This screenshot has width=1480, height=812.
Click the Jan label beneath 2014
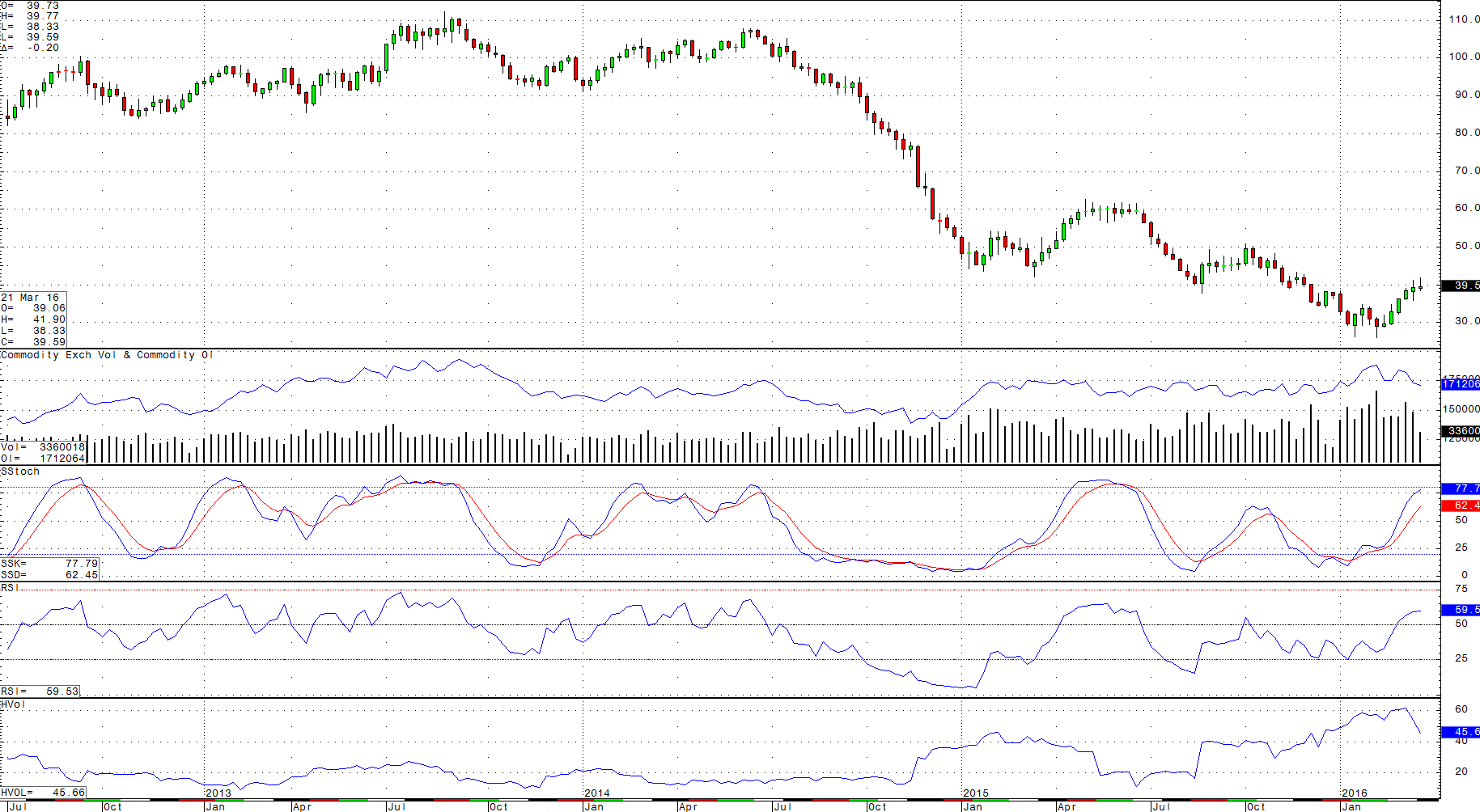[594, 806]
